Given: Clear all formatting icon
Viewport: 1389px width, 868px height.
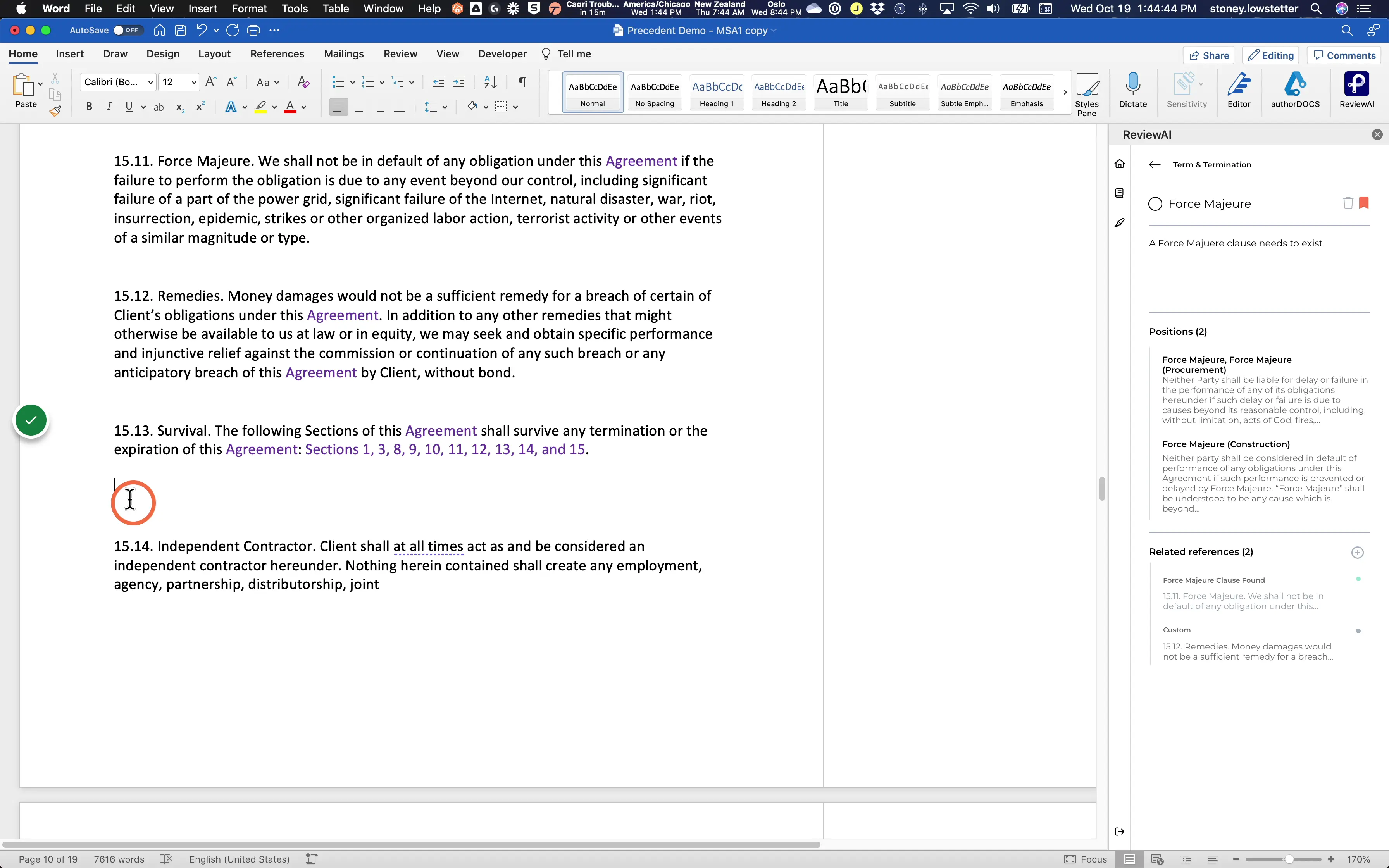Looking at the screenshot, I should 303,82.
